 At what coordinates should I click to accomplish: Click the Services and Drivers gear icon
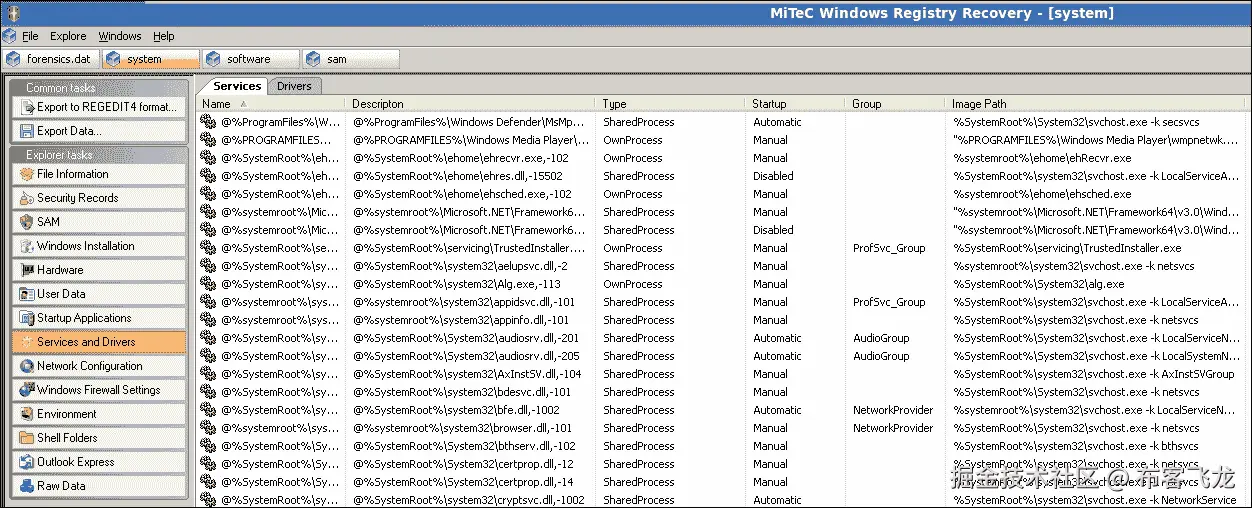(x=26, y=342)
